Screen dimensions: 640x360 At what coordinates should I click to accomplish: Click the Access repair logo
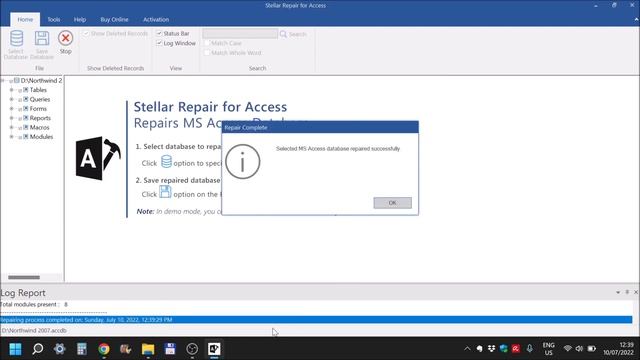[x=98, y=158]
